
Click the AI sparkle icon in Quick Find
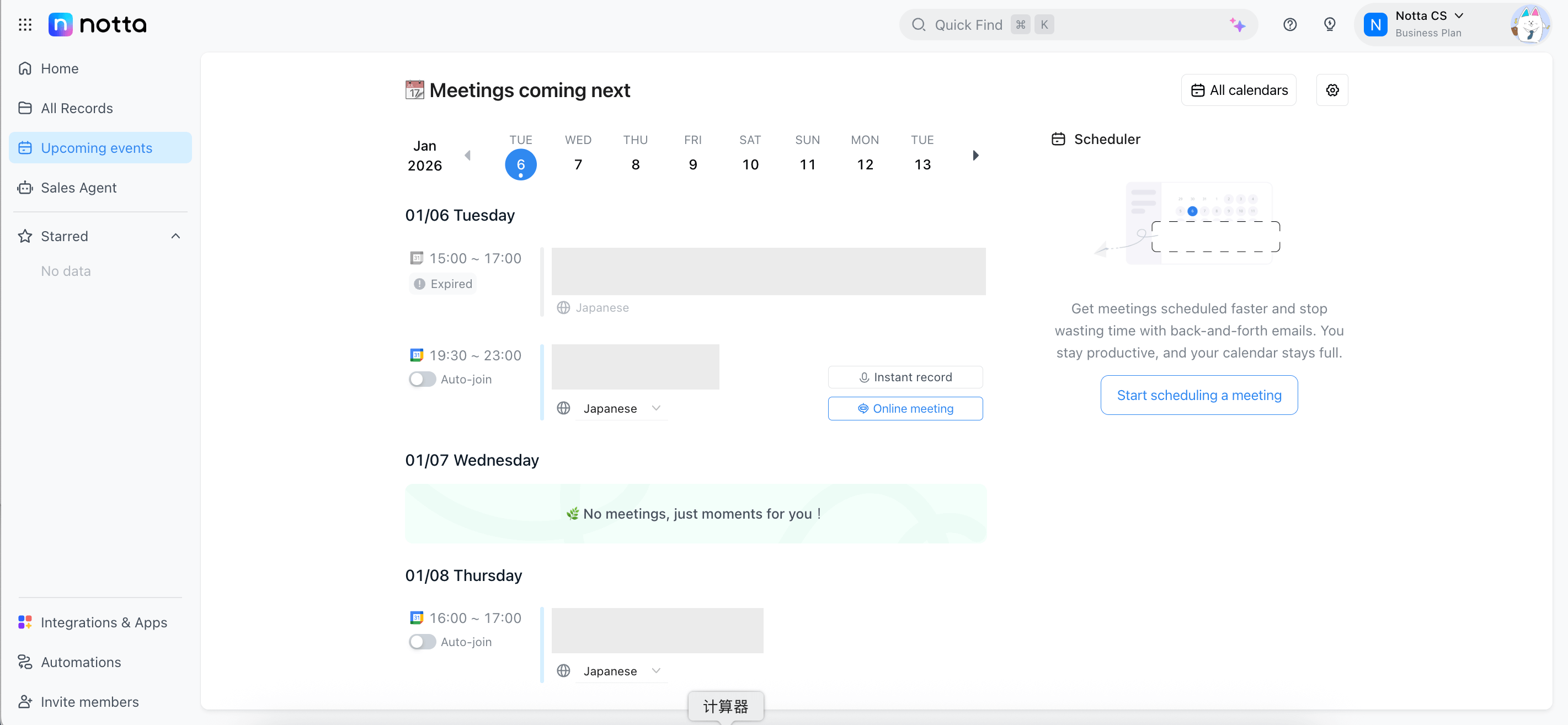(1237, 25)
